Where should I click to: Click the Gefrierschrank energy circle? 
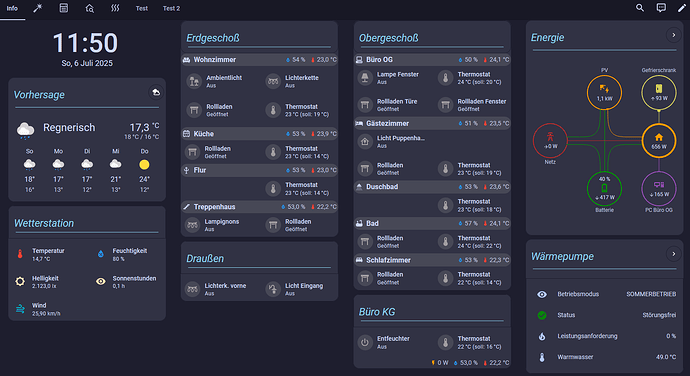[x=659, y=92]
